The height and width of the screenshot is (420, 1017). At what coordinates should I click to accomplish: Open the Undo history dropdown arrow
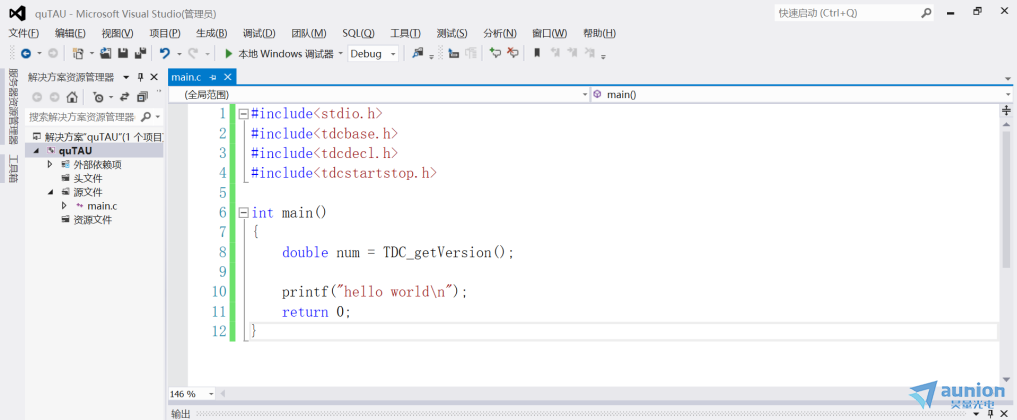click(179, 54)
